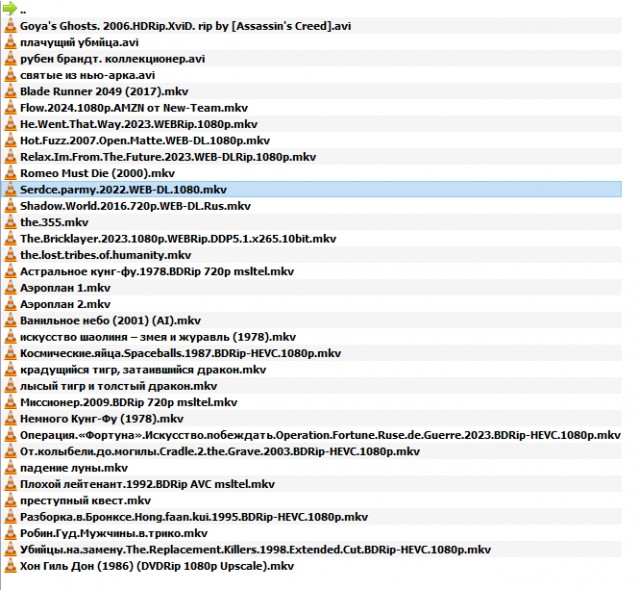This screenshot has height=590, width=640.
Task: Click the green parent directory arrow icon
Action: click(x=10, y=9)
